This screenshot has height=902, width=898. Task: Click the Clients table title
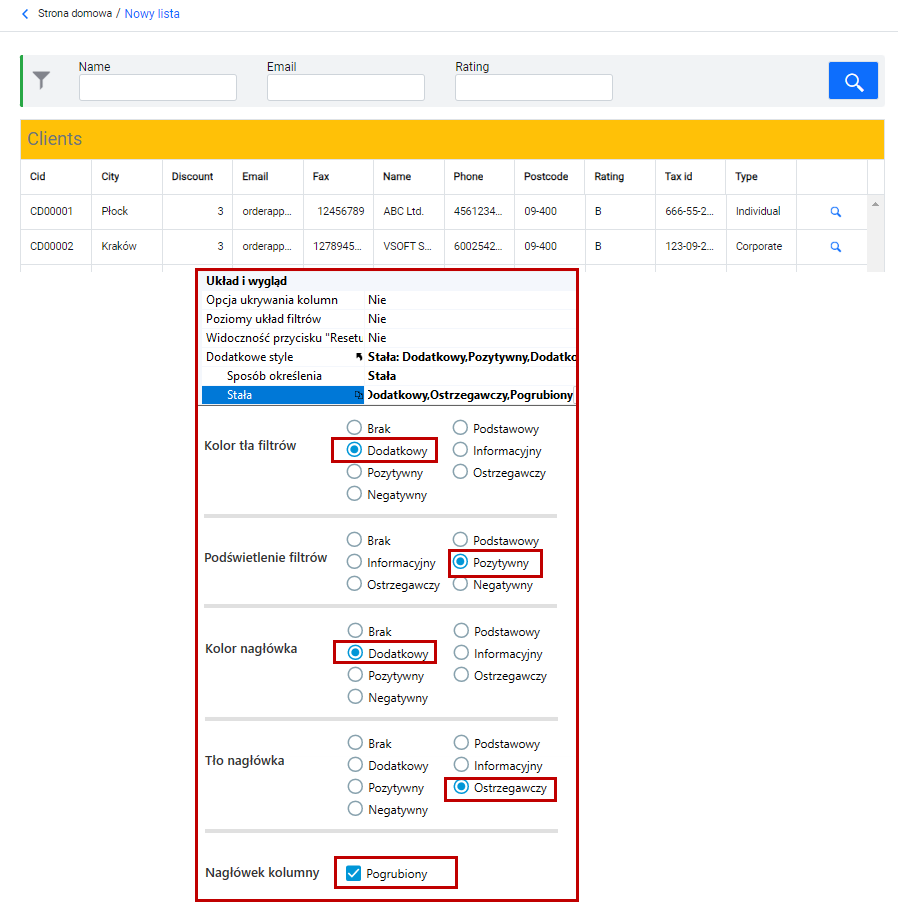(55, 139)
